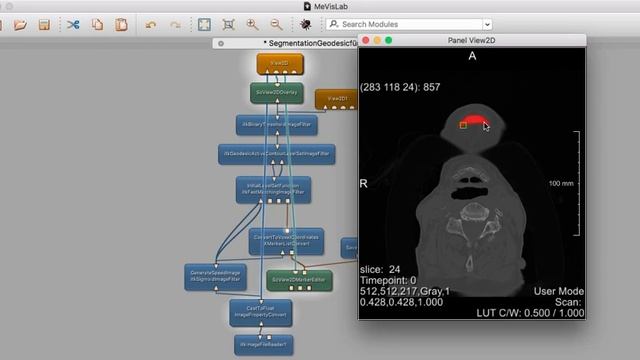Click the "slice: 24" annotation
This screenshot has height=360, width=640.
[380, 269]
